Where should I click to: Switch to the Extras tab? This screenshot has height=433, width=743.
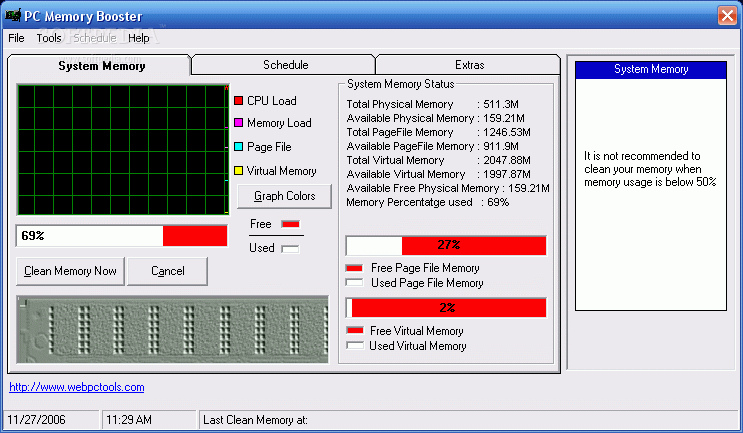click(469, 65)
